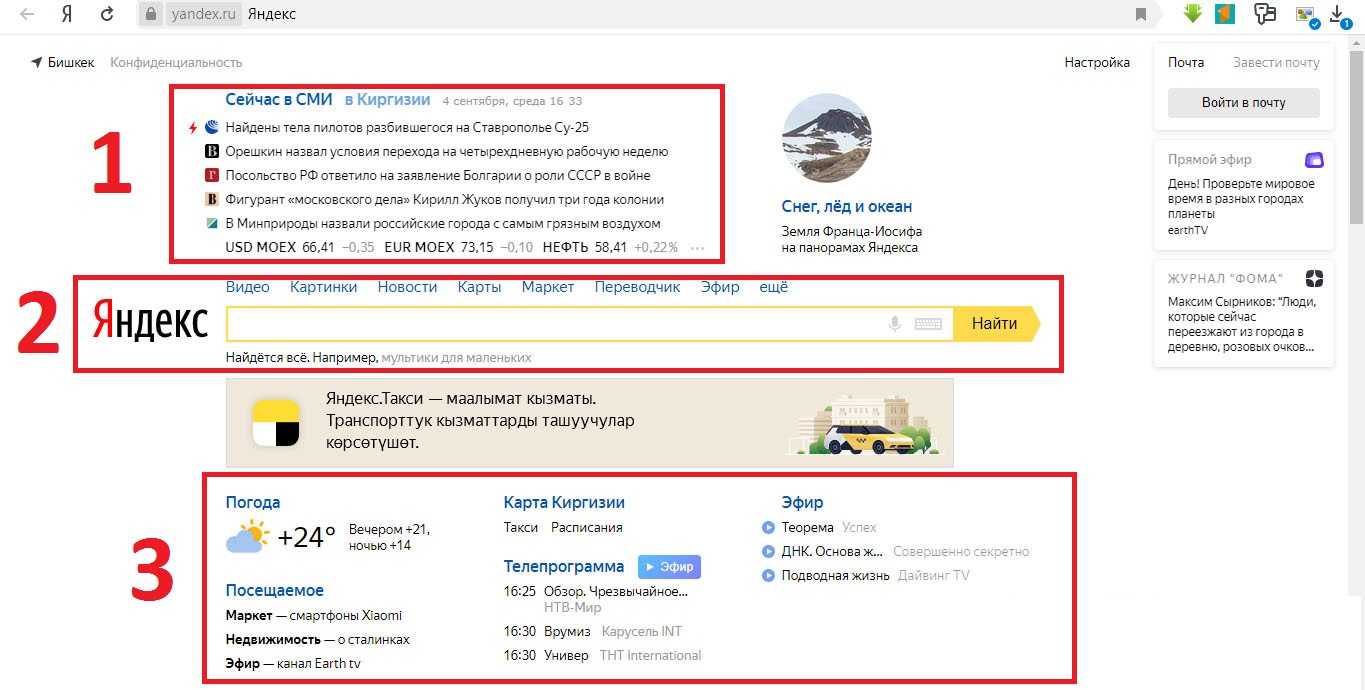The width and height of the screenshot is (1365, 690).
Task: Click the weather sun and cloud icon
Action: [x=248, y=537]
